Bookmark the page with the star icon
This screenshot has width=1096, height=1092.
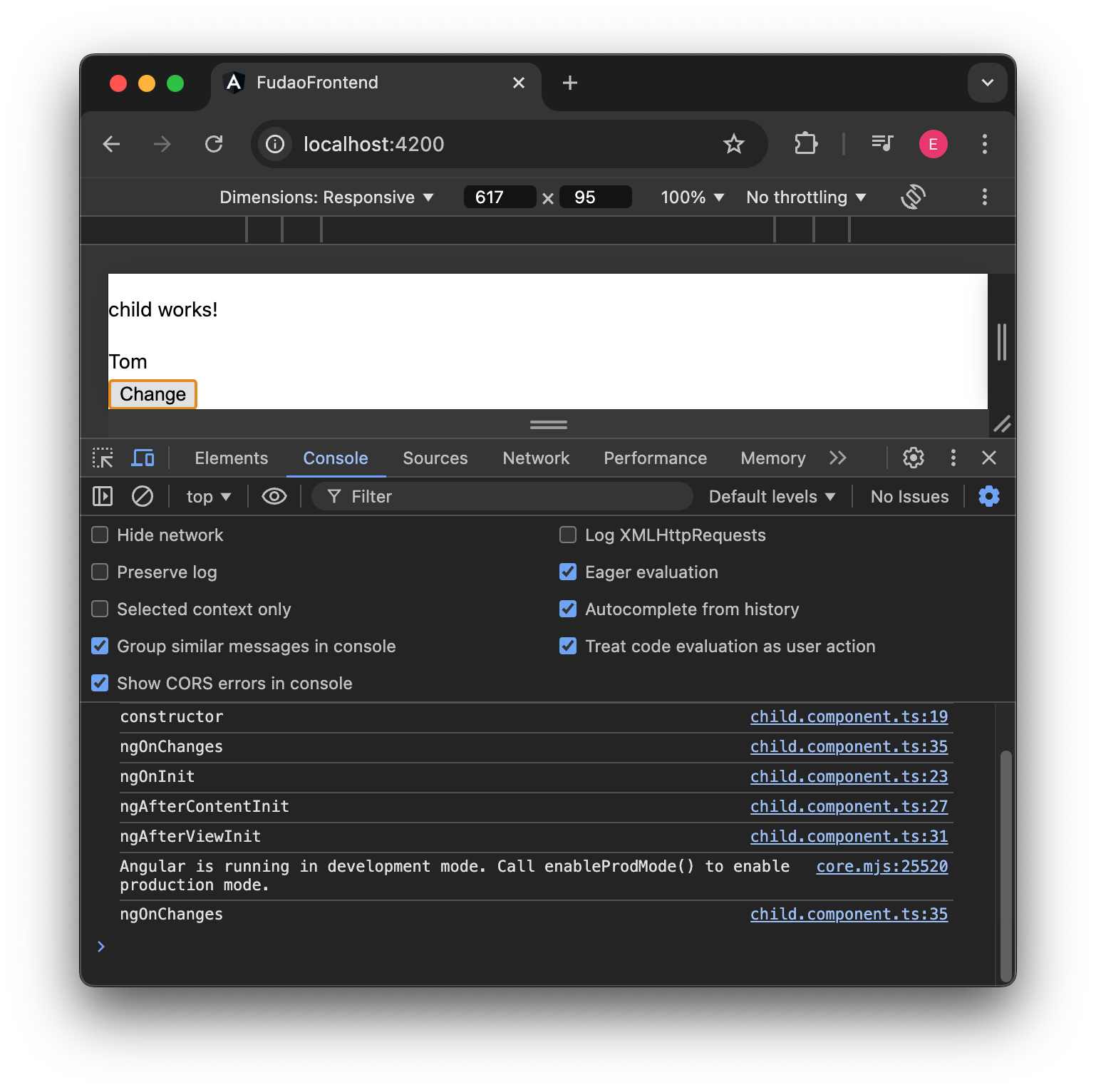733,144
